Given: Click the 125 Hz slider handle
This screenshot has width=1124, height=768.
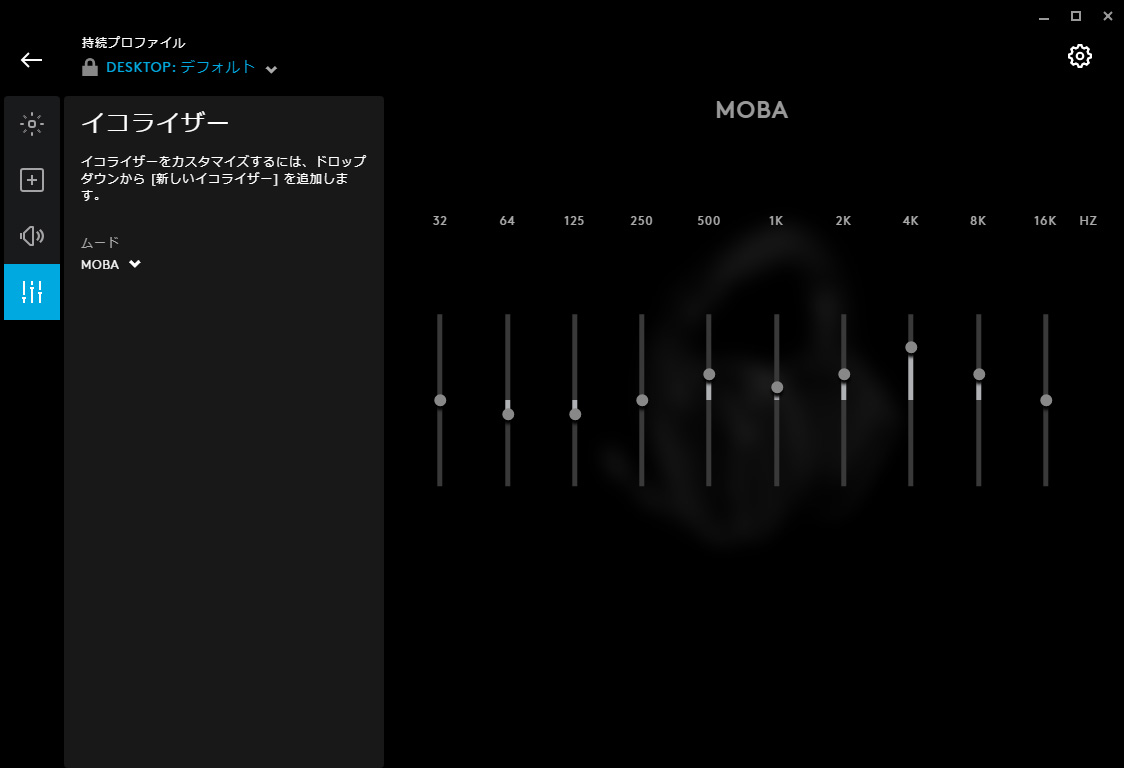Looking at the screenshot, I should (575, 414).
